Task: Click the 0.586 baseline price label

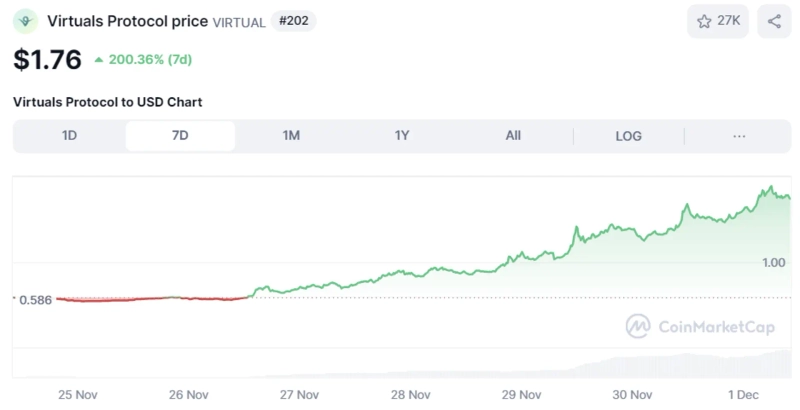Action: (x=35, y=299)
